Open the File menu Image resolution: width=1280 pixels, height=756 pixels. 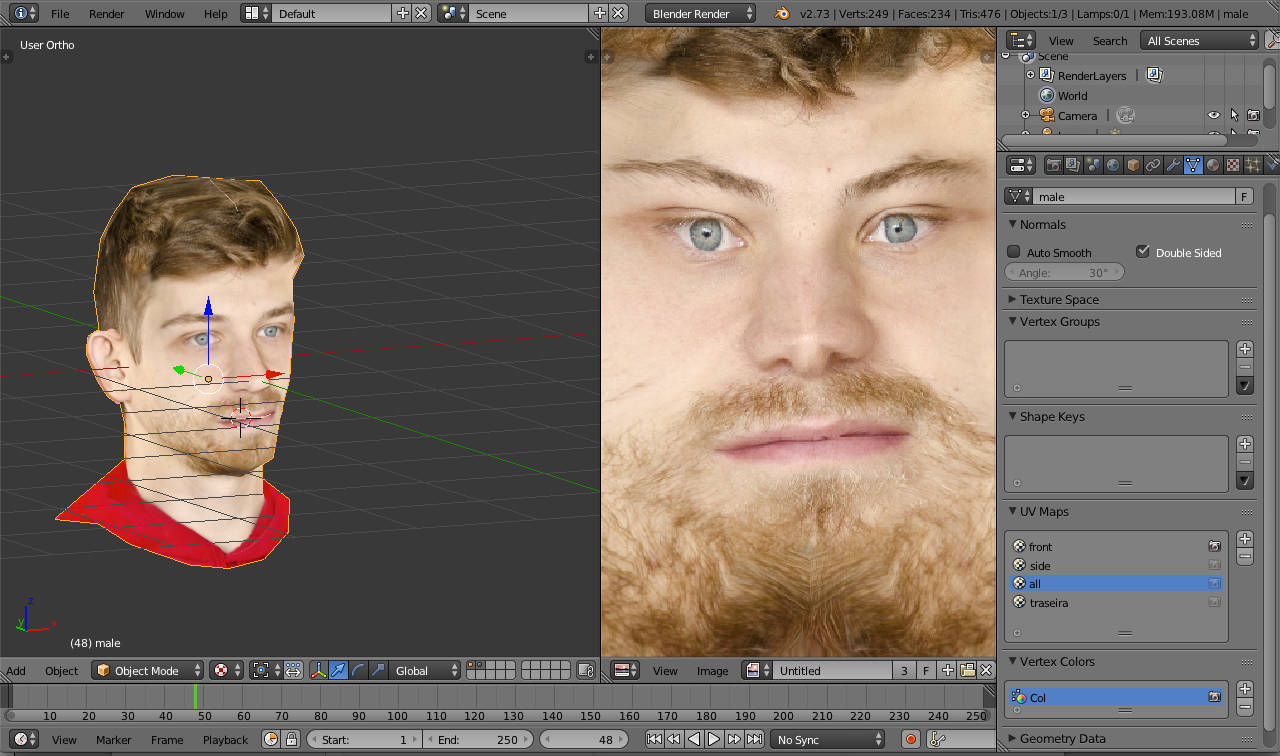[60, 14]
